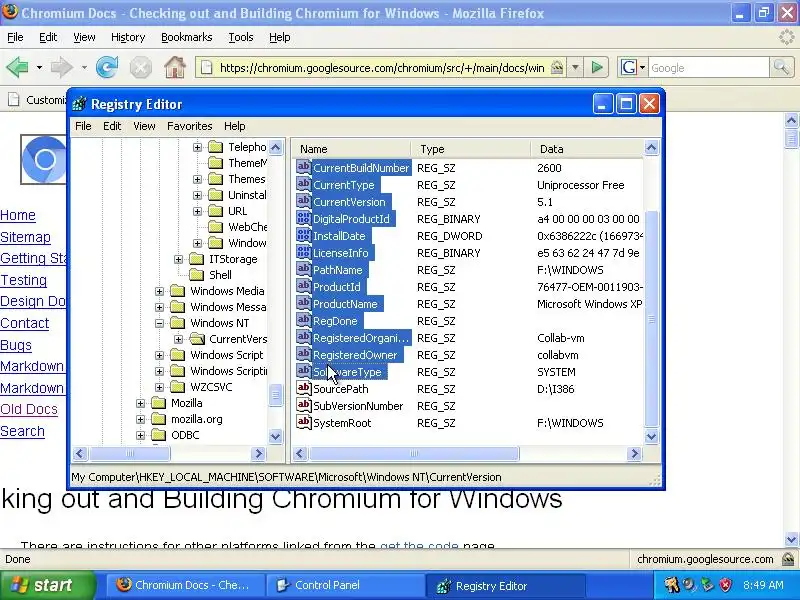Click CurrentBuildNumber value icon
Image resolution: width=800 pixels, height=600 pixels.
pos(304,167)
